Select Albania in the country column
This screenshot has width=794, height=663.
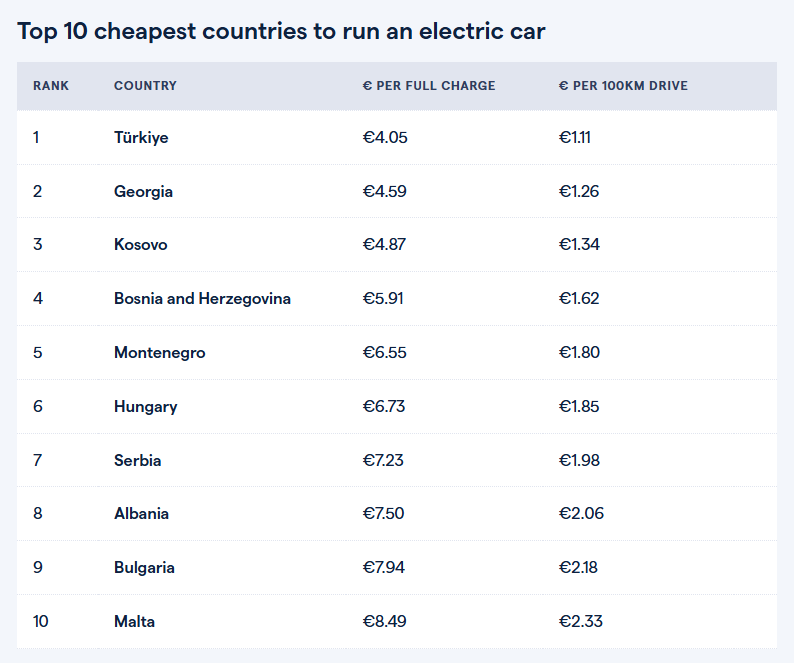point(141,514)
